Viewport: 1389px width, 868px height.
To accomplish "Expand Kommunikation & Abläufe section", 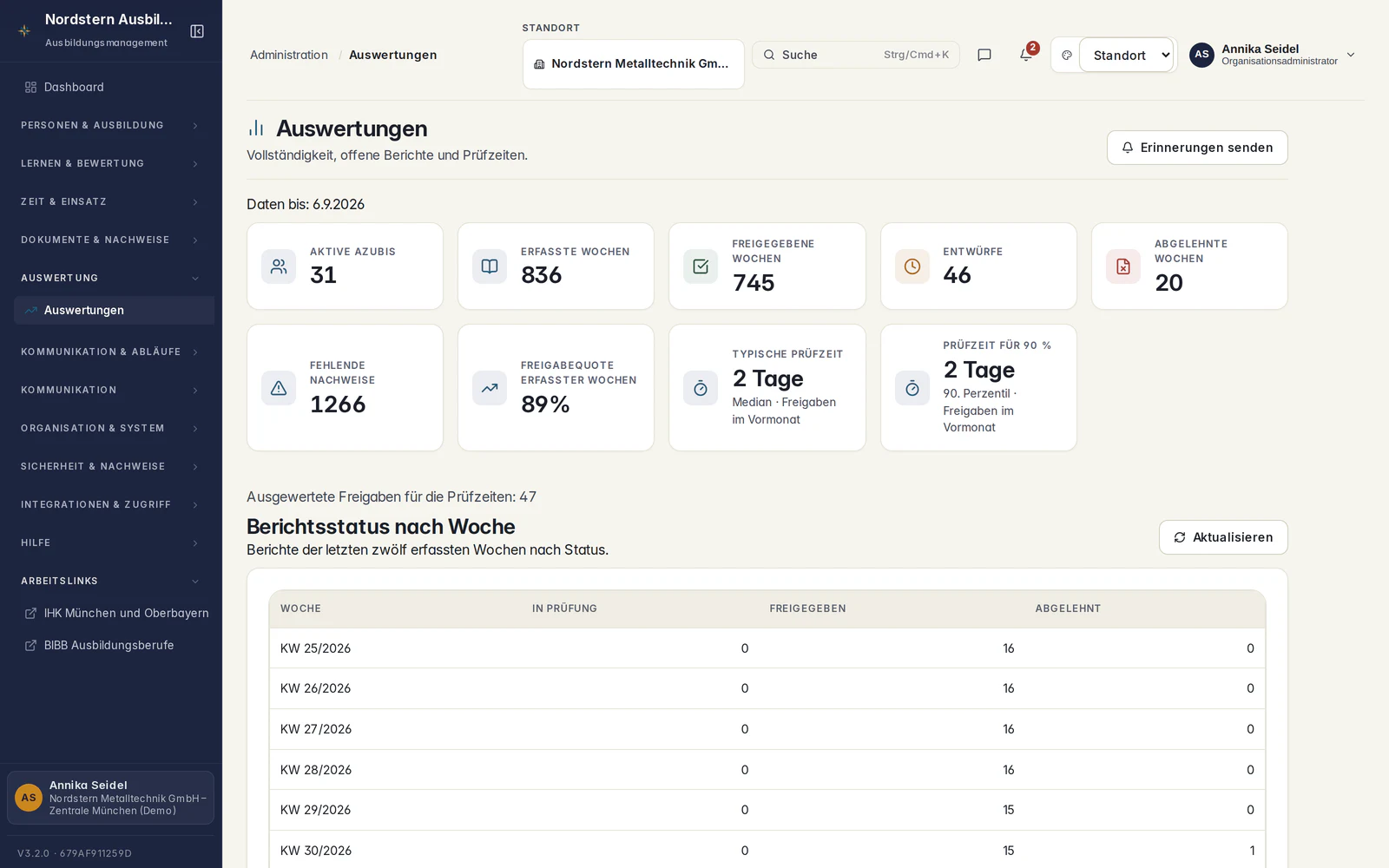I will pyautogui.click(x=111, y=352).
